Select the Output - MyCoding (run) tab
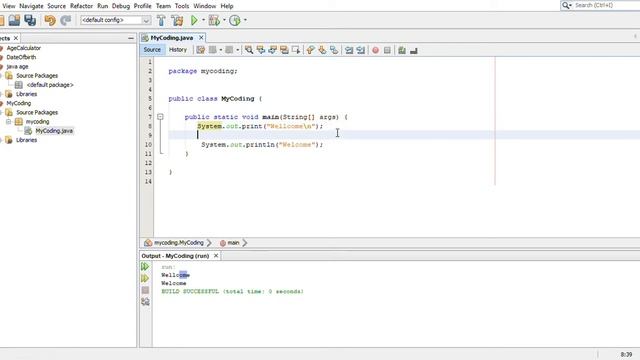 (176, 256)
